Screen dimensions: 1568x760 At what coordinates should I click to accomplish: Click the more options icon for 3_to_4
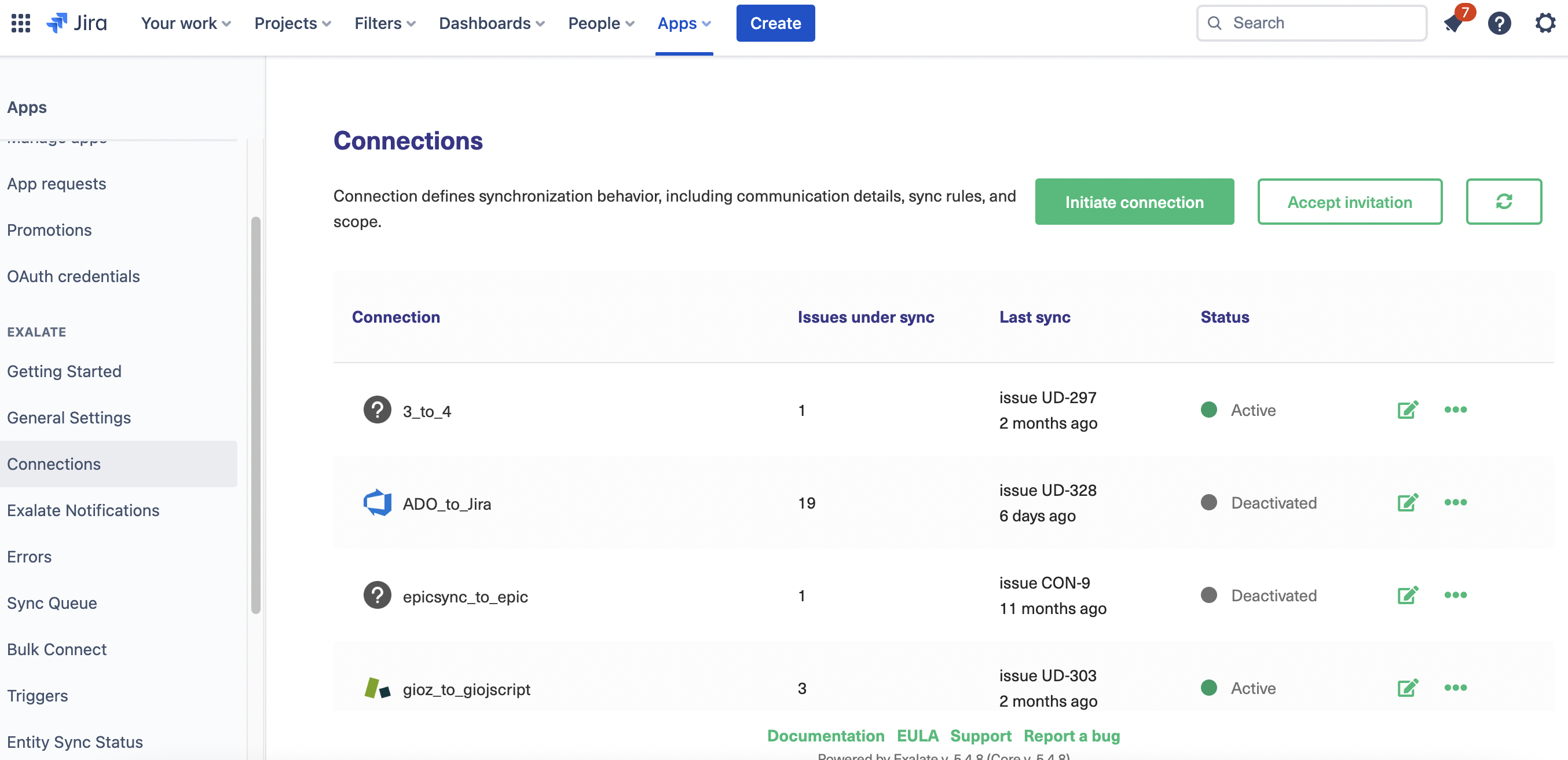pos(1455,409)
